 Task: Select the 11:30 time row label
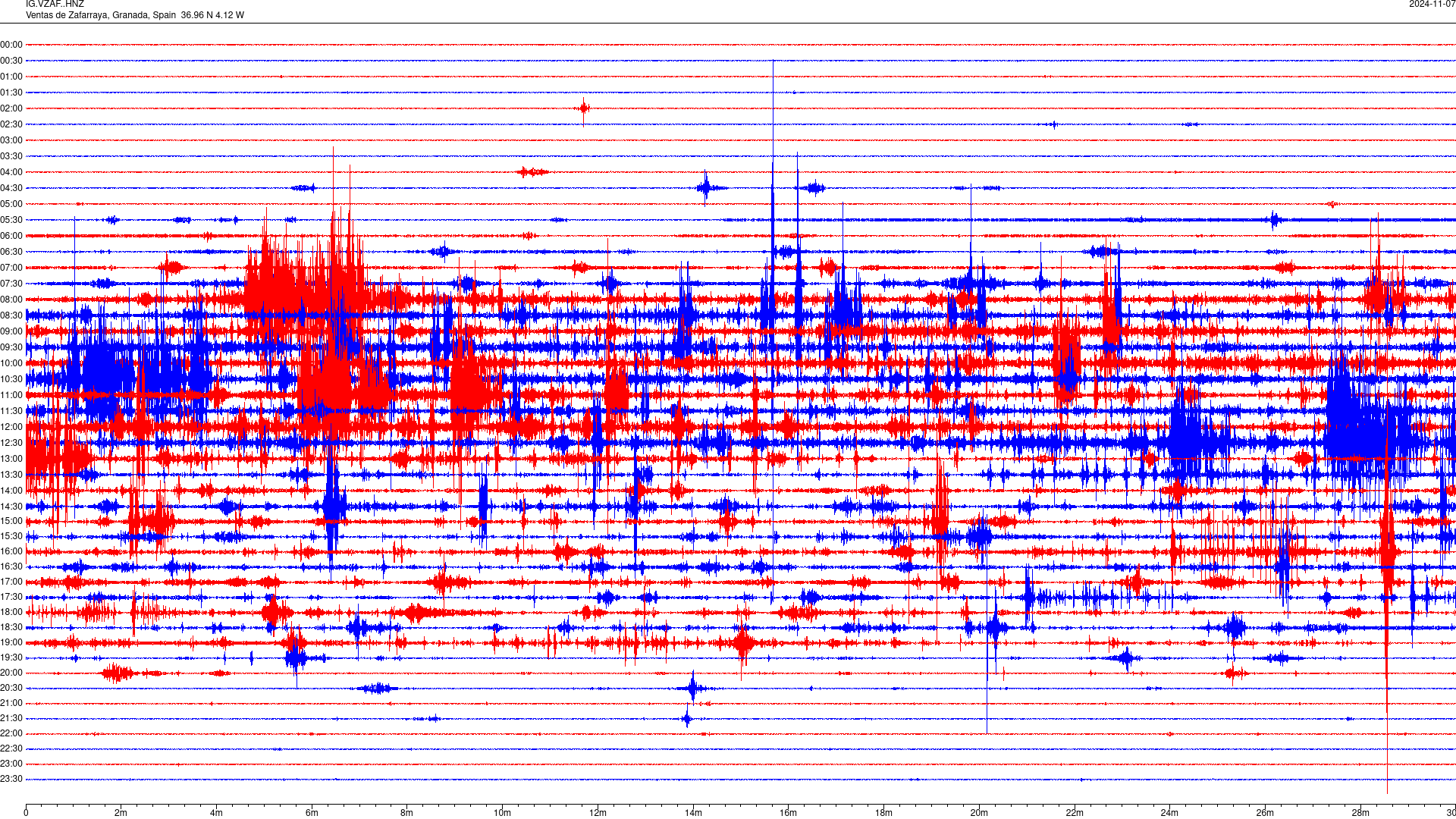tap(11, 411)
